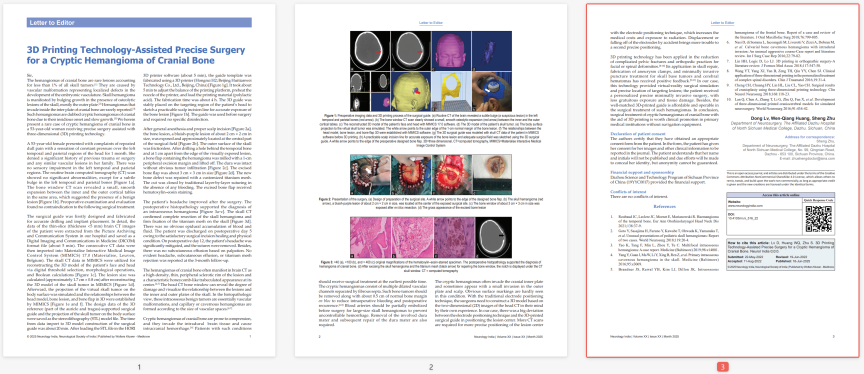Select the page 2 thumbnail with figures
The image size is (864, 374).
click(x=431, y=180)
